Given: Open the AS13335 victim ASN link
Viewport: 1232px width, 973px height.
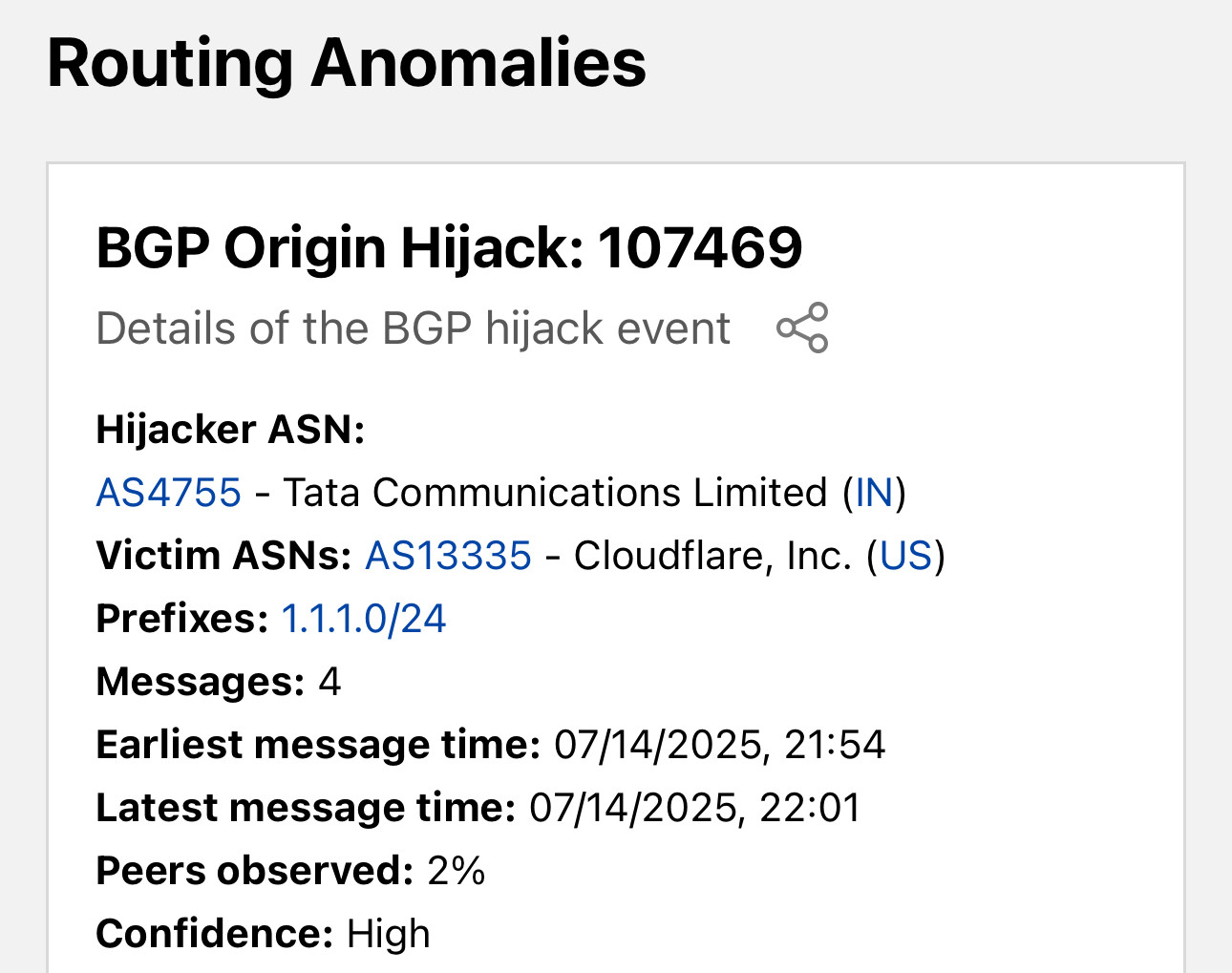Looking at the screenshot, I should [x=448, y=556].
